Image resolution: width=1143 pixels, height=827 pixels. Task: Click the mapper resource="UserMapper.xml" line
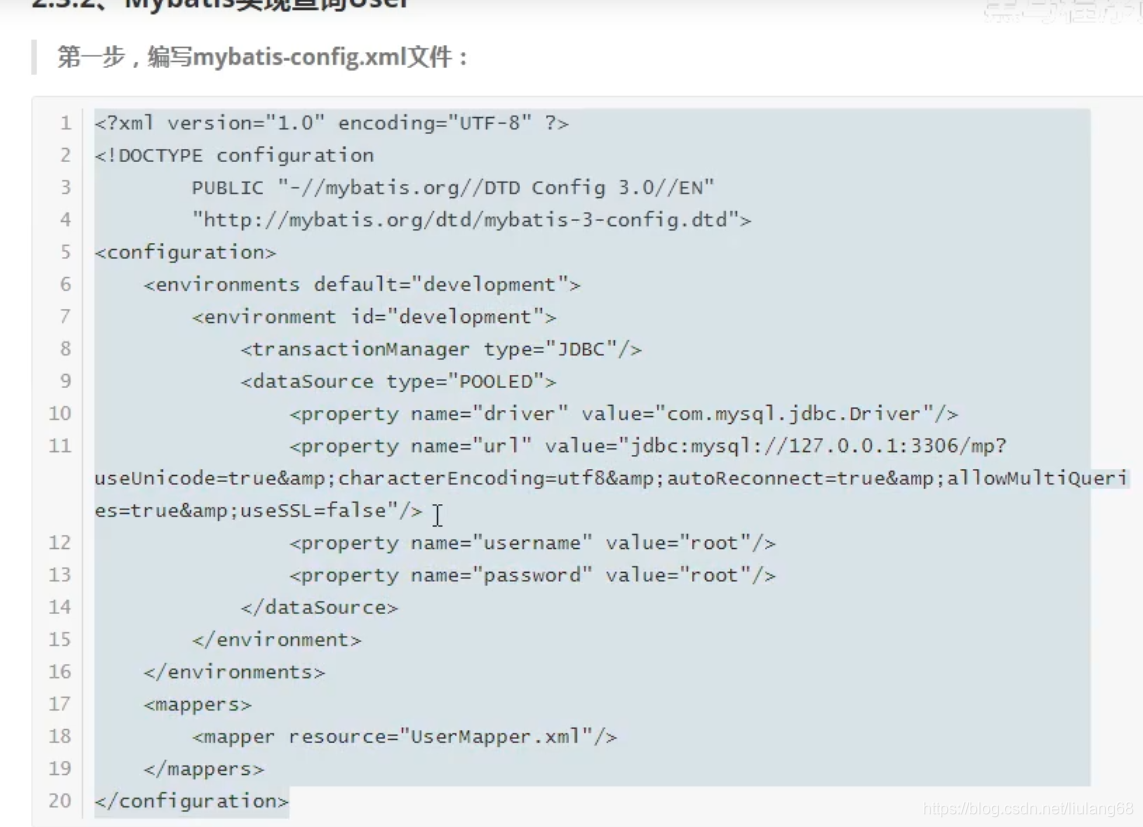(405, 736)
